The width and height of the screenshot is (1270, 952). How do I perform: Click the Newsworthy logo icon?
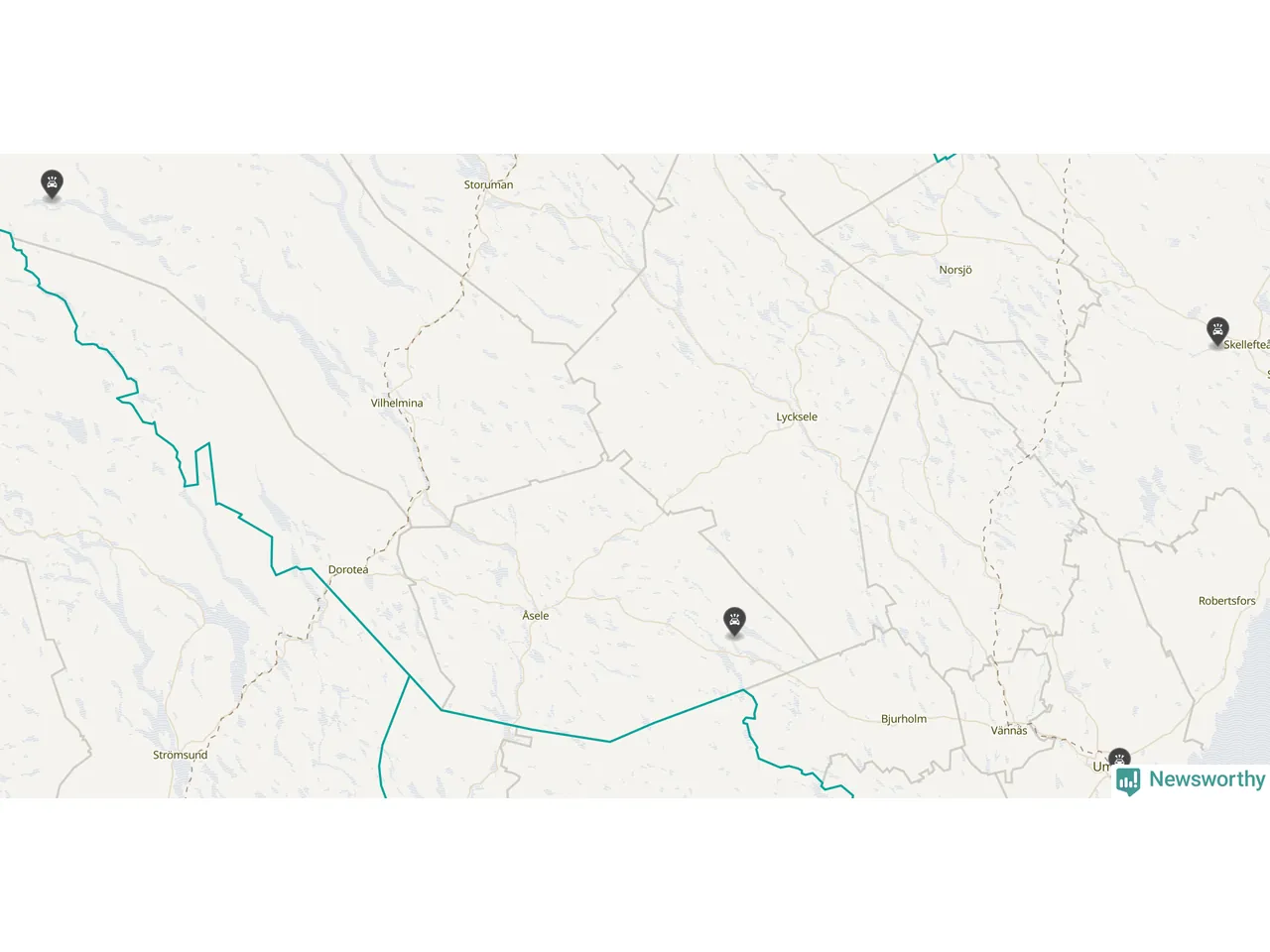point(1128,781)
